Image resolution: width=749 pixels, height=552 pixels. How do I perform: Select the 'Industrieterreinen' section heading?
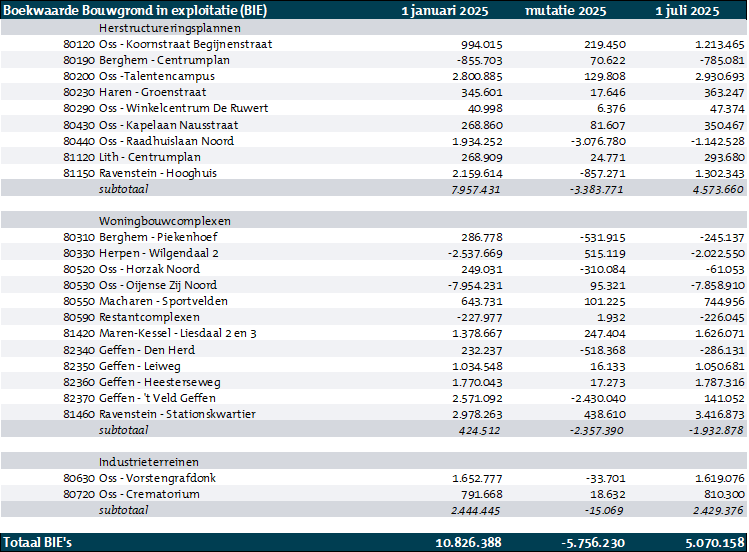click(148, 462)
